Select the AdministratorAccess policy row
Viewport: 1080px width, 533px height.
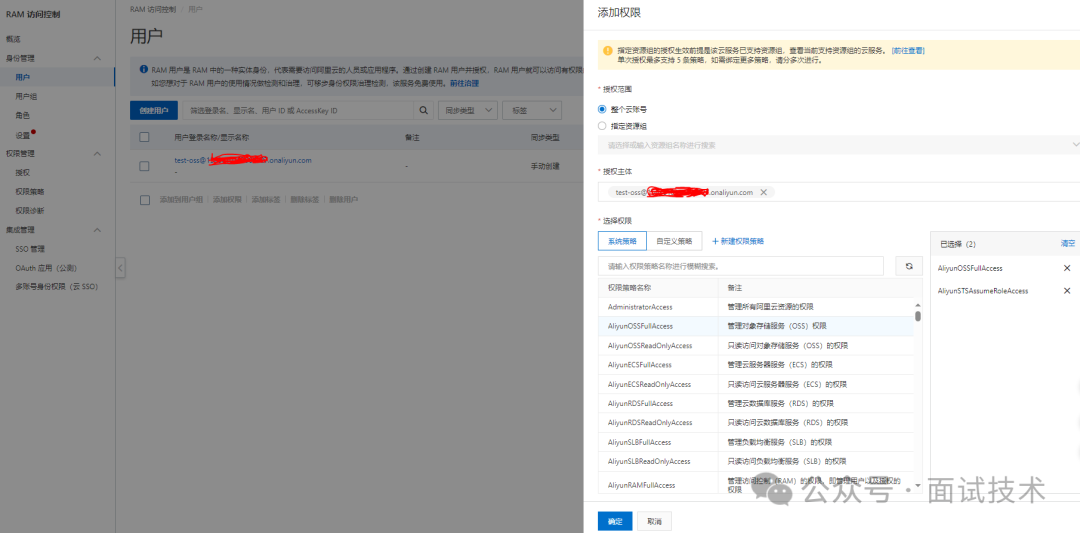(756, 306)
